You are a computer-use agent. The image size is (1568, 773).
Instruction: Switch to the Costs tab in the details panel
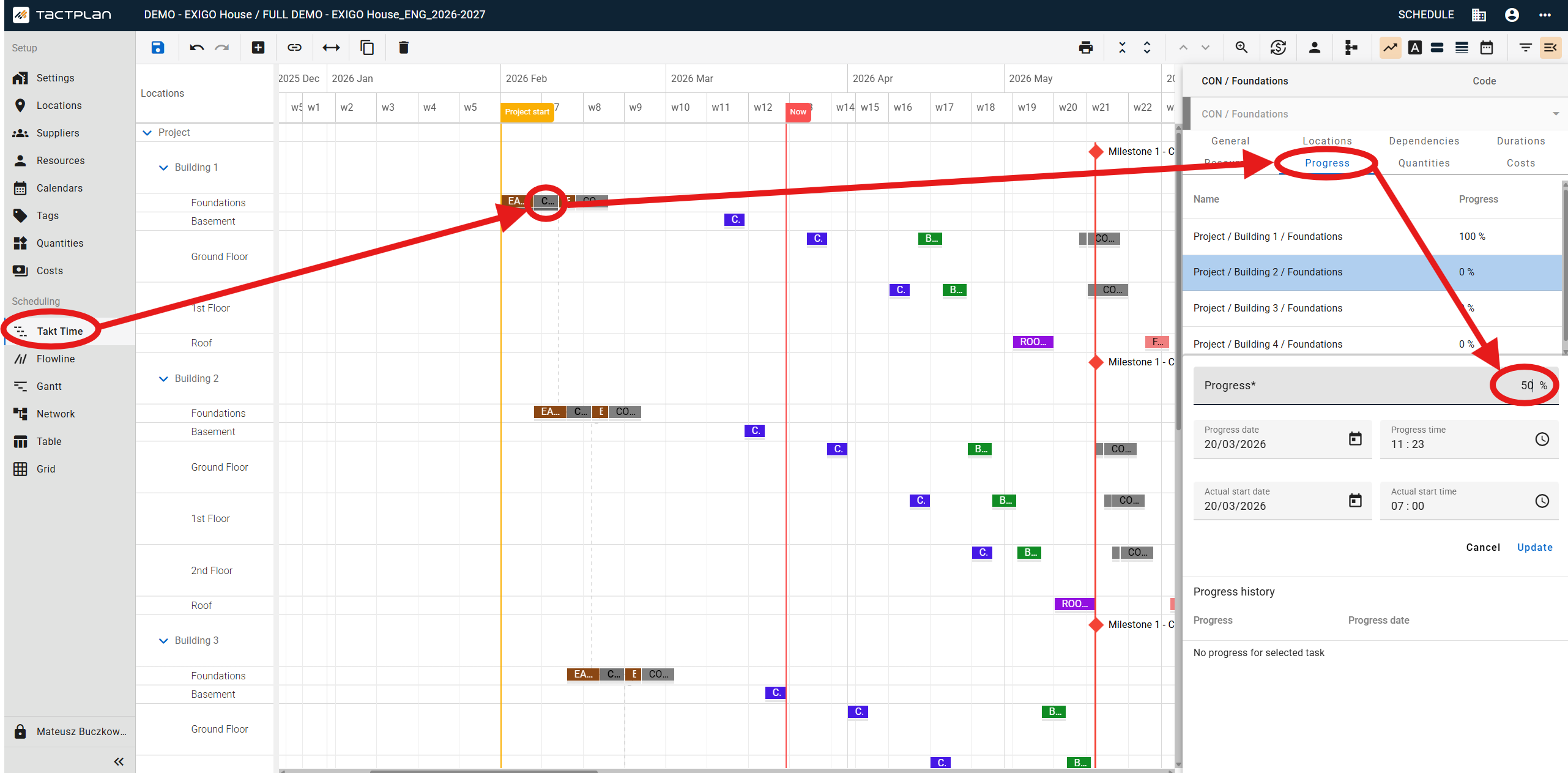1521,163
